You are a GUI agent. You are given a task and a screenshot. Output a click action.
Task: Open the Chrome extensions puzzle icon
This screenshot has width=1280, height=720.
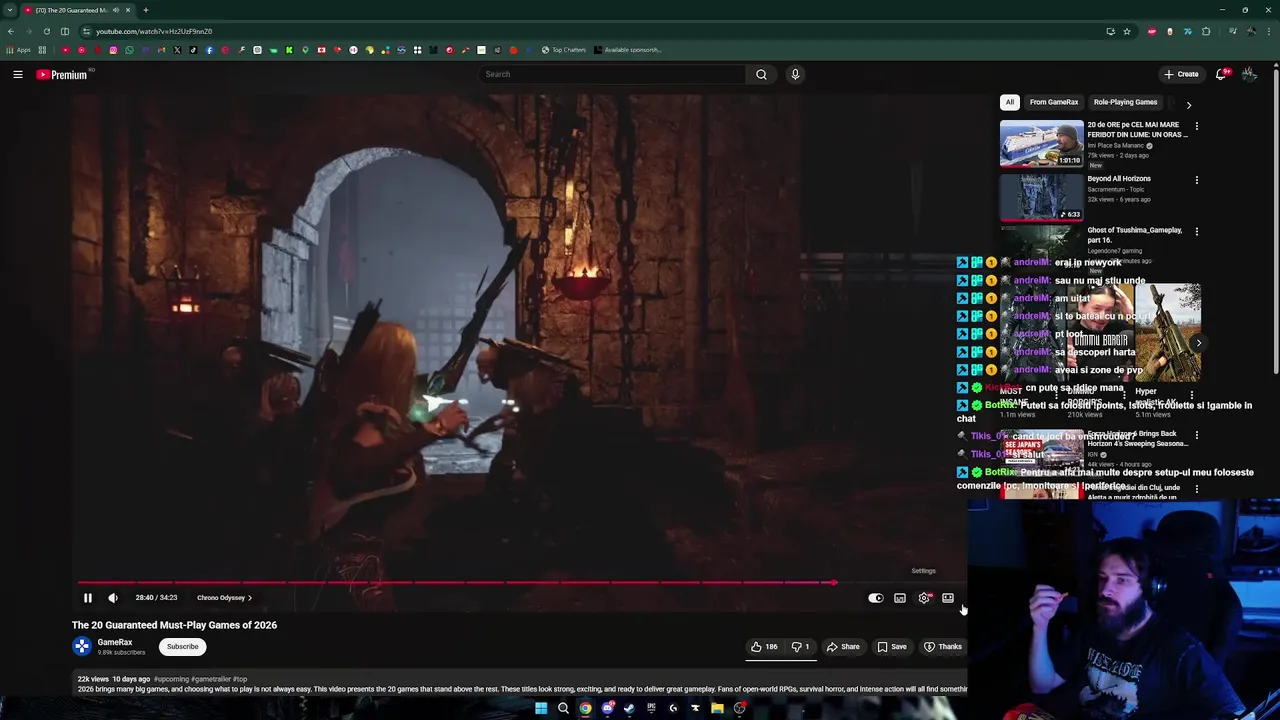coord(1206,31)
